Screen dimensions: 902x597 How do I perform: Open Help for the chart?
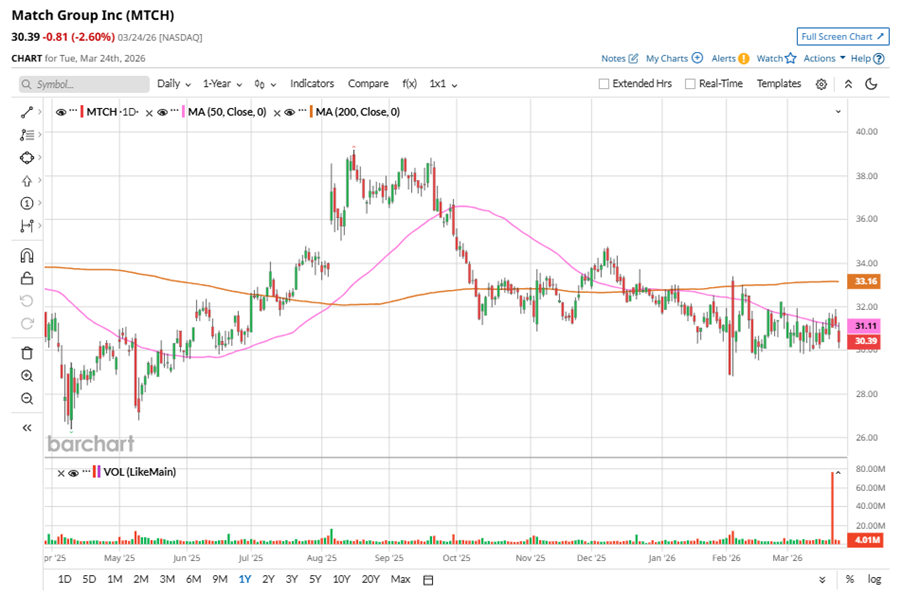coord(867,58)
